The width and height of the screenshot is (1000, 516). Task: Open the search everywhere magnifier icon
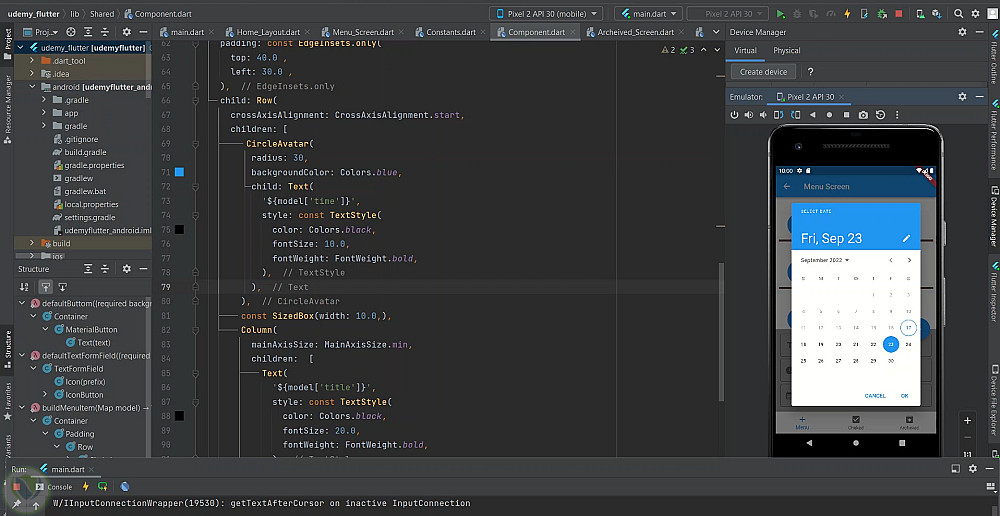[x=959, y=14]
